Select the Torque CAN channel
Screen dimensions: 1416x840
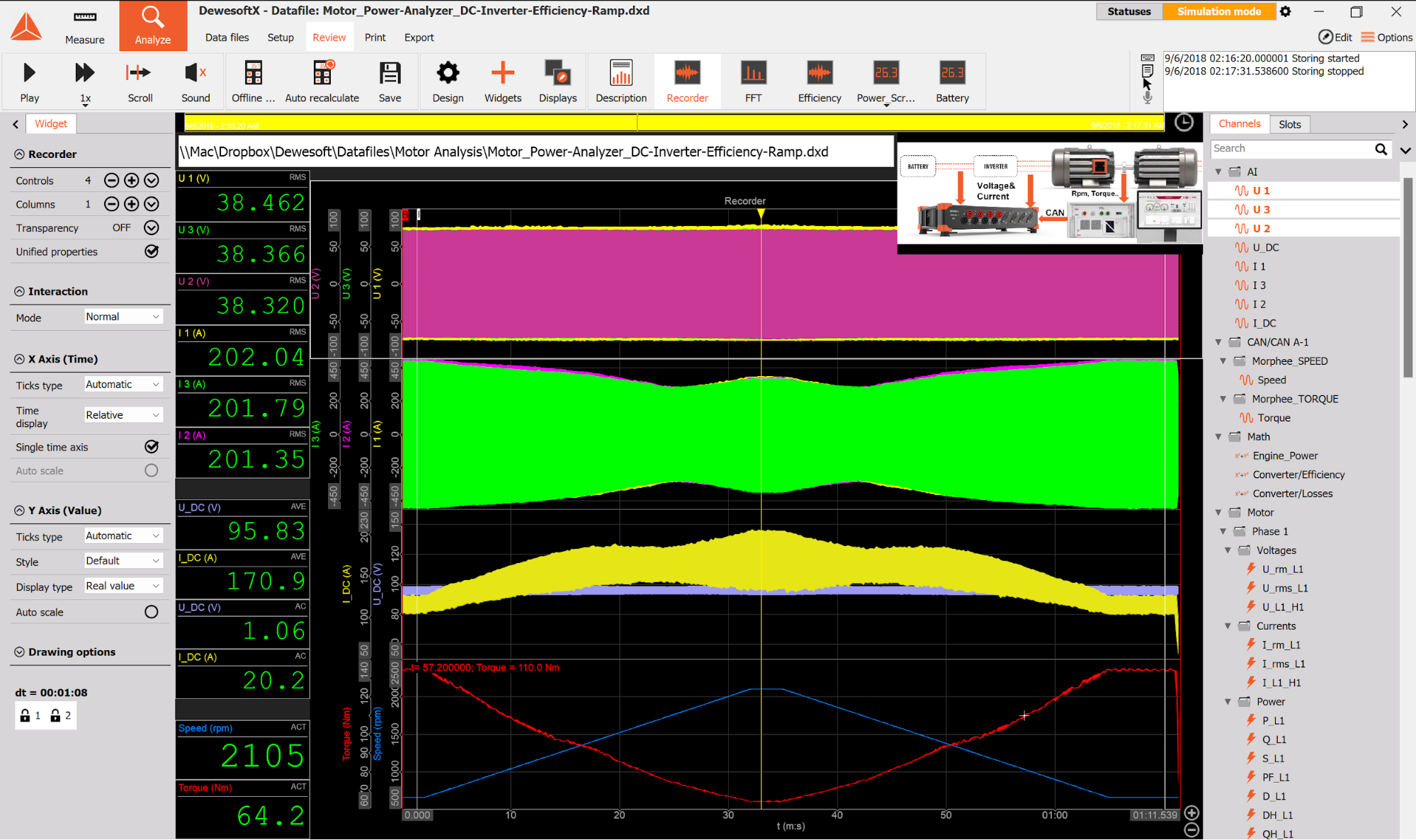tap(1274, 418)
